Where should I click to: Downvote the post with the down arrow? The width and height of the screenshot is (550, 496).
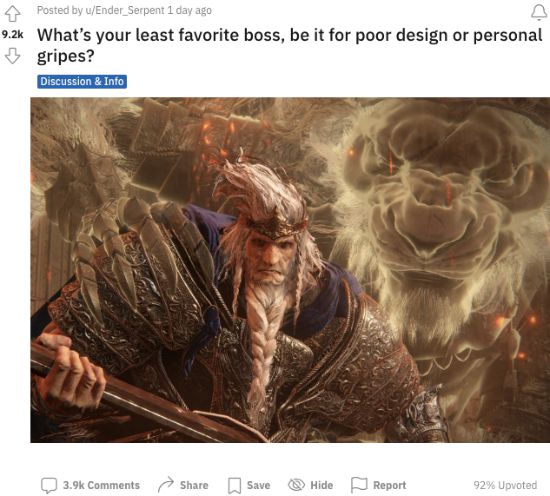pyautogui.click(x=13, y=56)
